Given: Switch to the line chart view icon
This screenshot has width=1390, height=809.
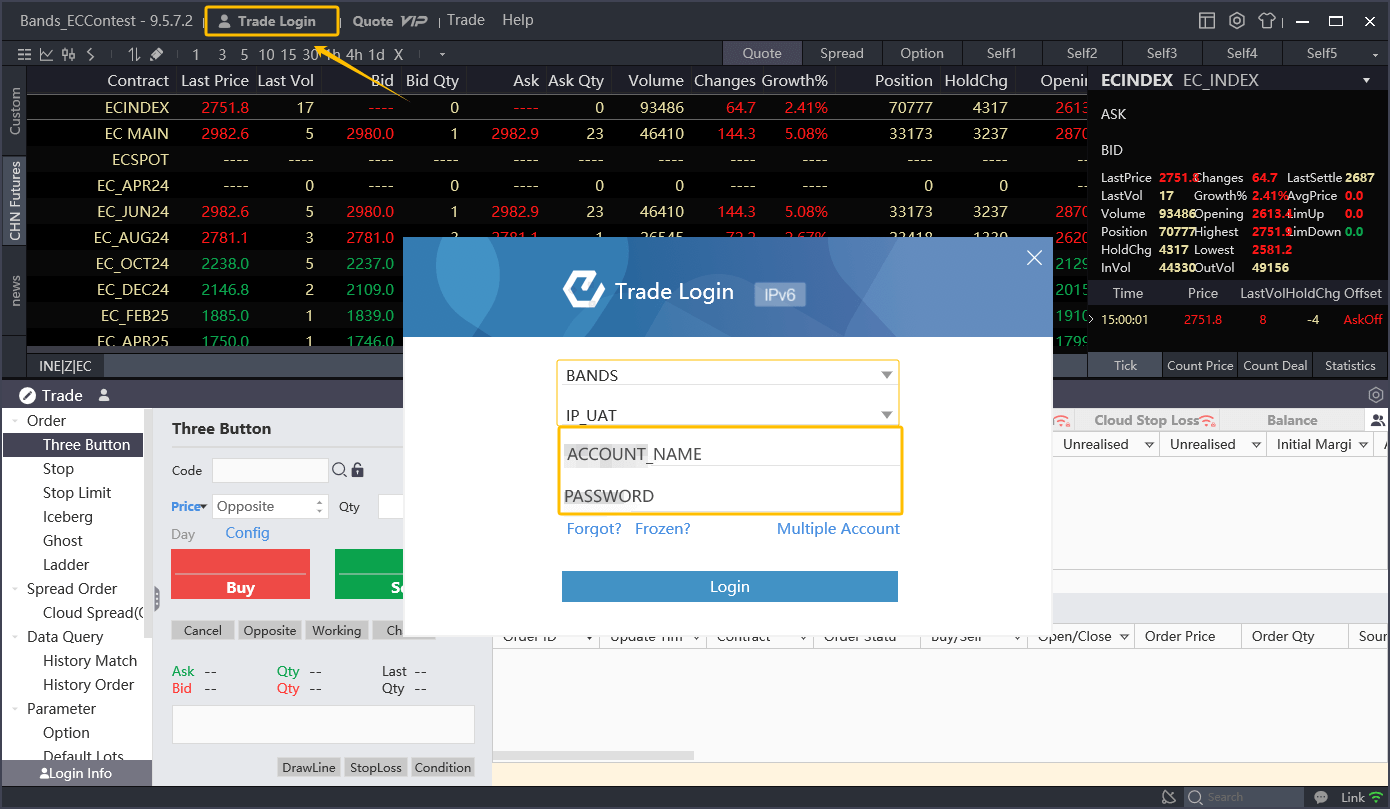Looking at the screenshot, I should 46,54.
